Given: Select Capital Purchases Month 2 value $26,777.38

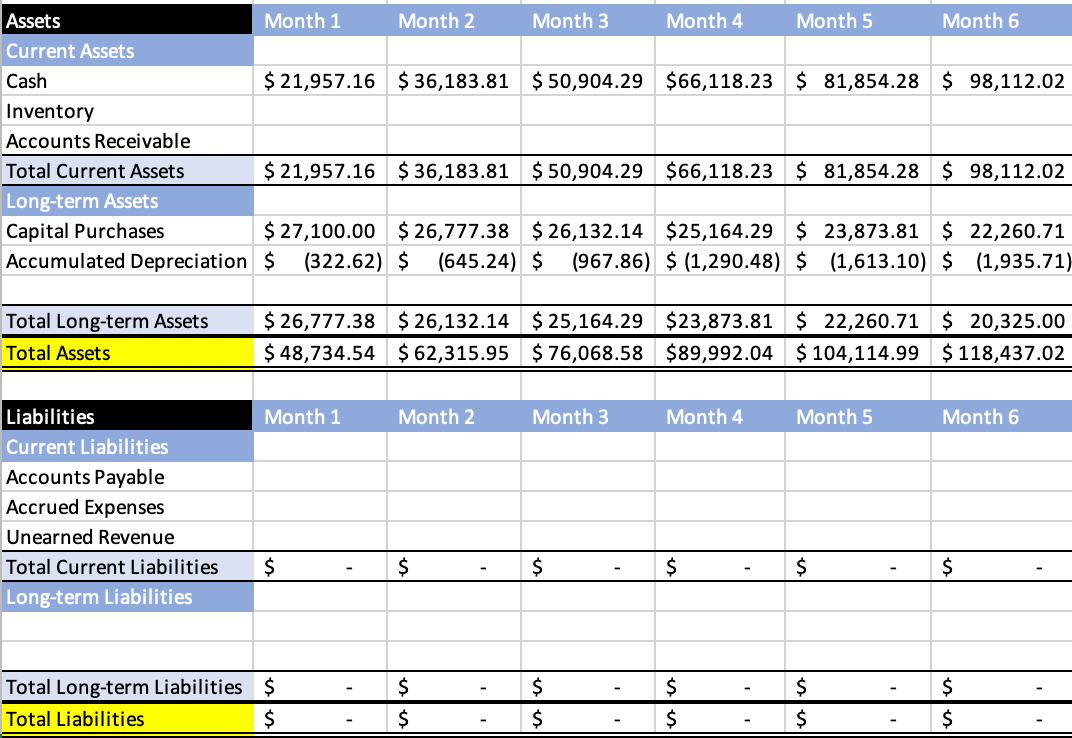Looking at the screenshot, I should tap(454, 231).
